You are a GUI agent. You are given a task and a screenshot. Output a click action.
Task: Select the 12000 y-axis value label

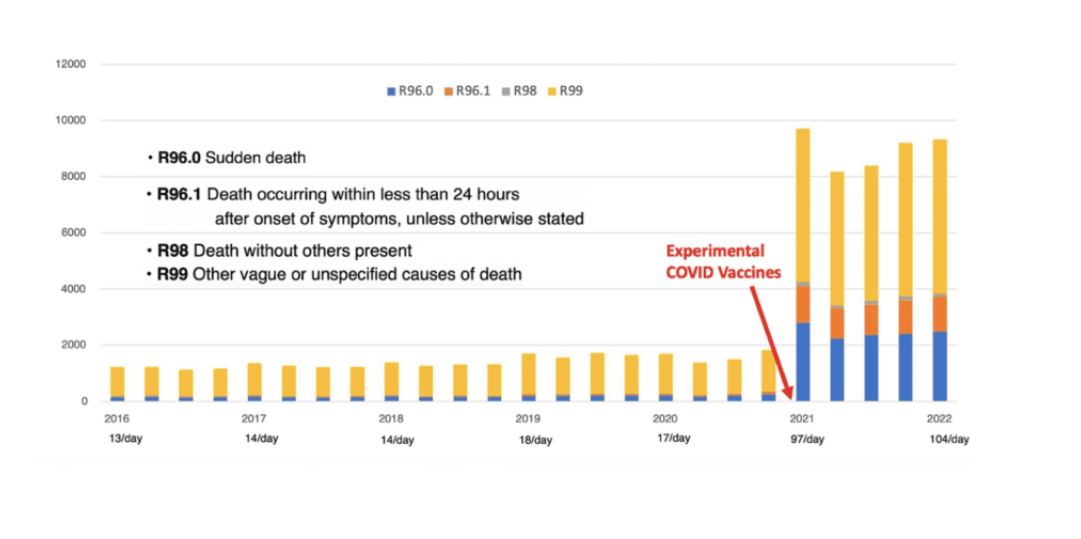(x=71, y=64)
